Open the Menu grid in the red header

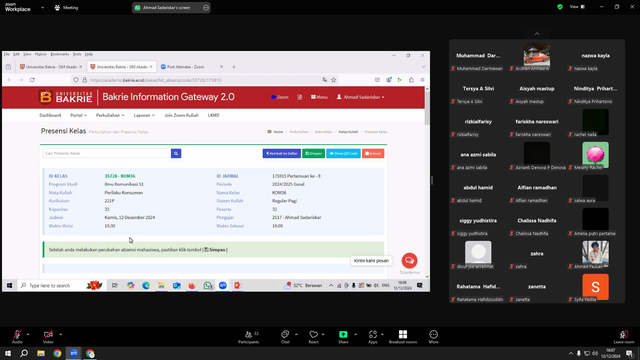point(319,97)
